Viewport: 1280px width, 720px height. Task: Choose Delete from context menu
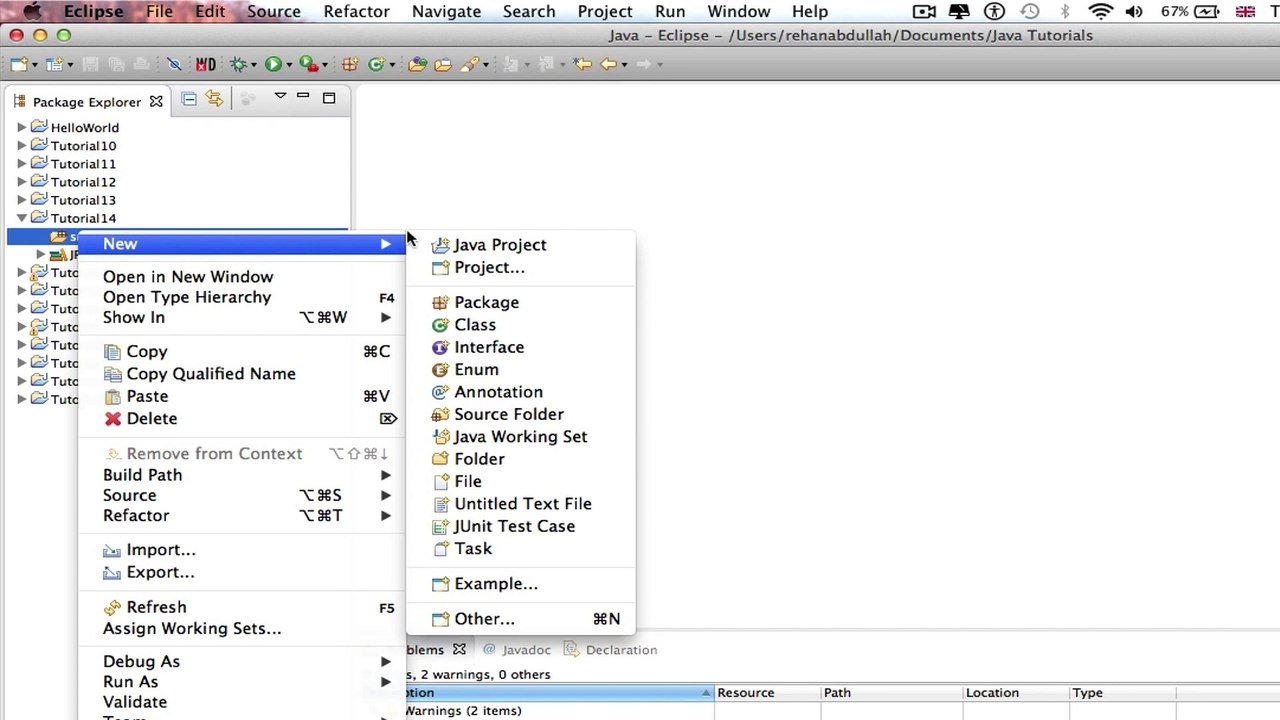[x=242, y=419]
